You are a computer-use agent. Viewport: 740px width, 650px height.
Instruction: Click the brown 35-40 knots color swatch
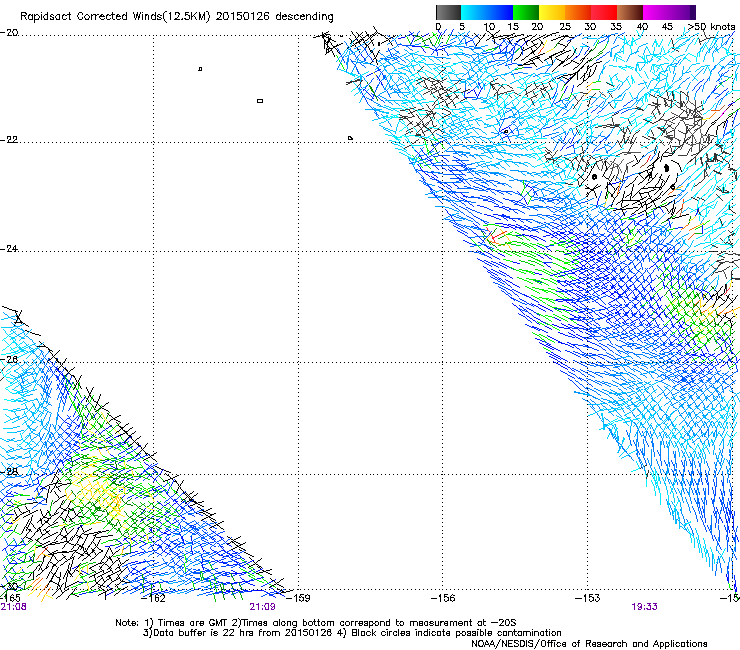[630, 12]
